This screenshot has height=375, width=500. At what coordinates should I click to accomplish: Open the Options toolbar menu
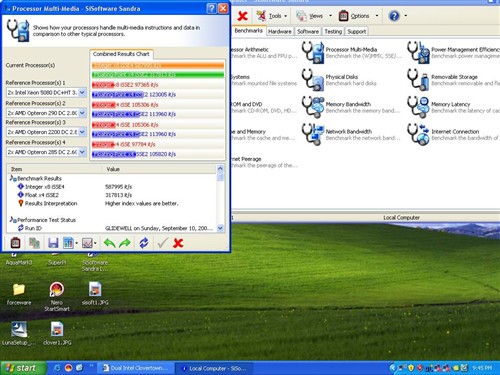[359, 16]
